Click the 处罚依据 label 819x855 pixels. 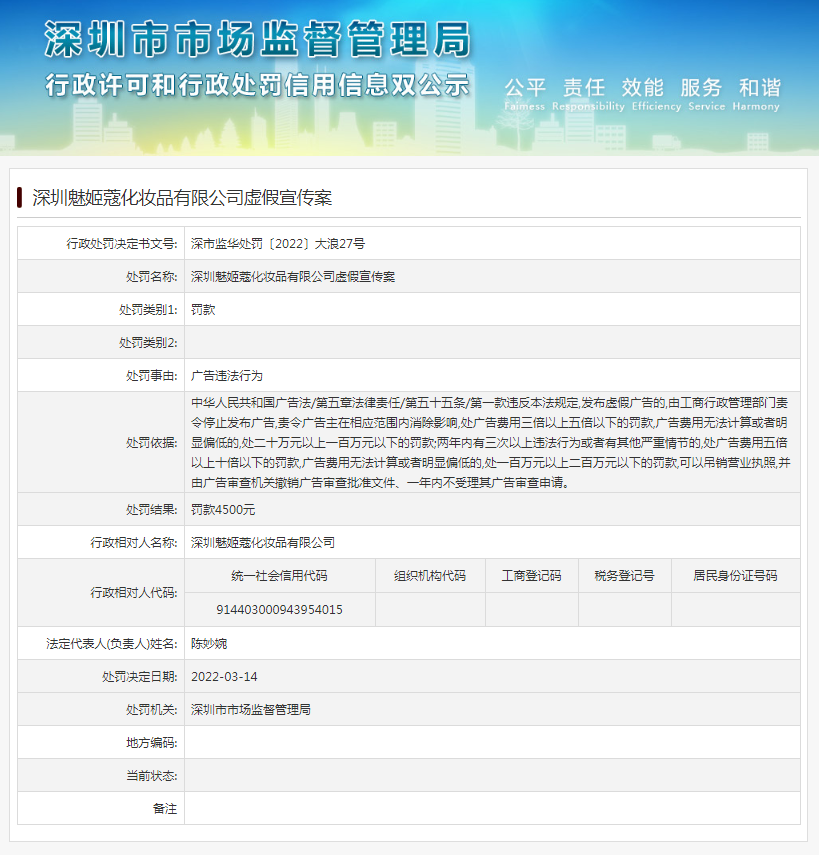point(152,442)
